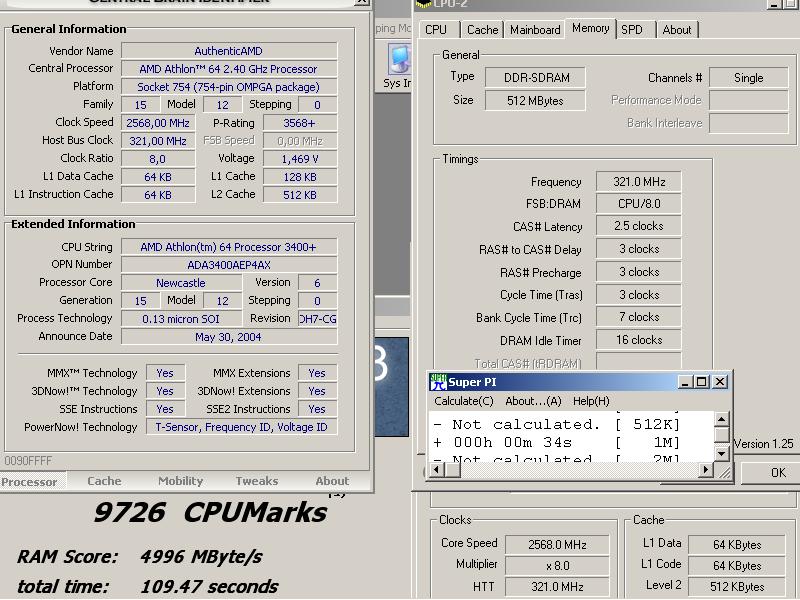
Task: Open the Tweaks tab in Central Brain Identifier
Action: 257,481
